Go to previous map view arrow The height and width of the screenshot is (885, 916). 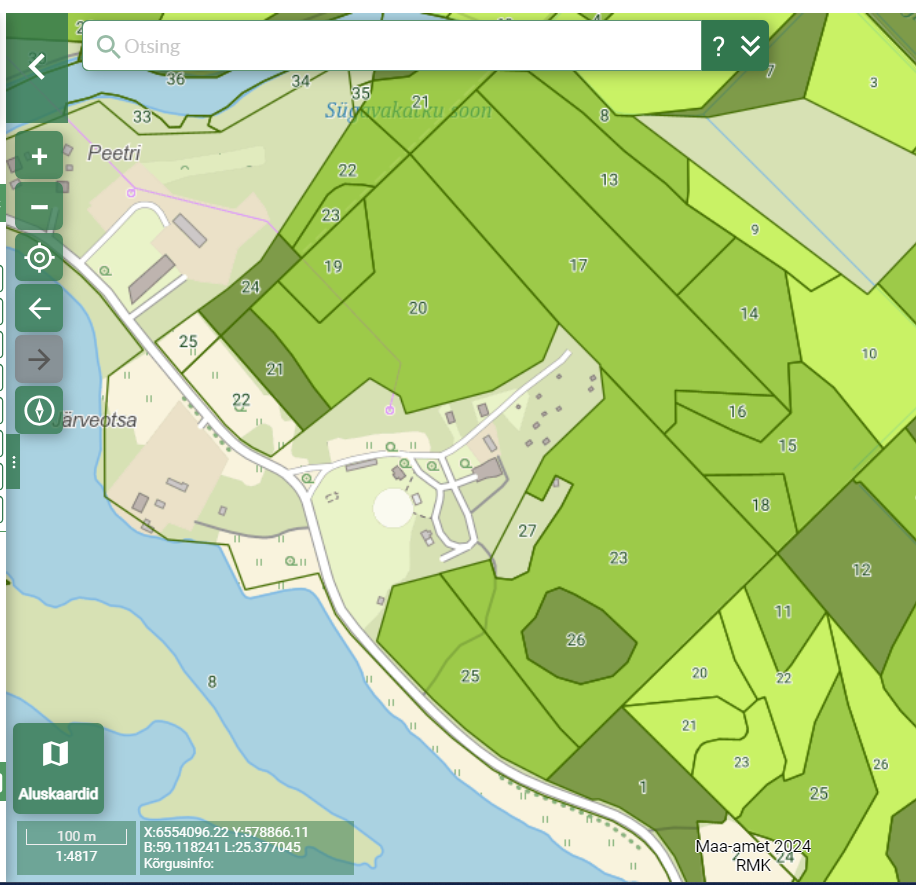click(x=39, y=308)
